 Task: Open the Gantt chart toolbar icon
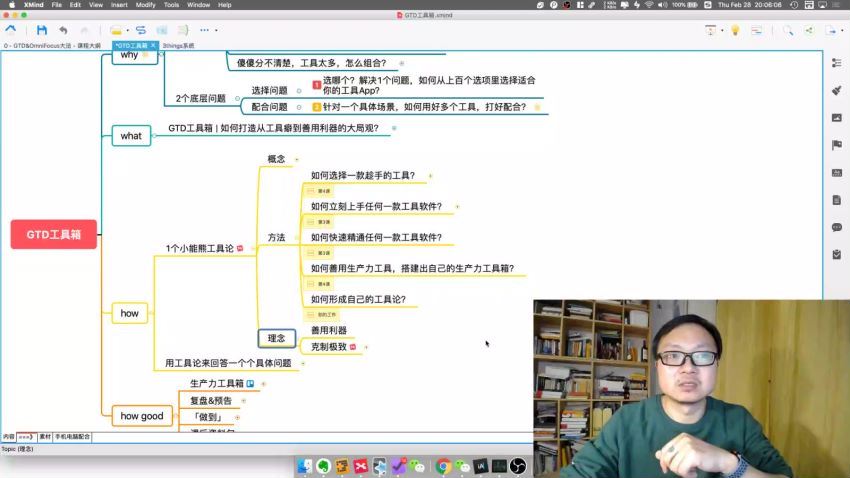756,30
